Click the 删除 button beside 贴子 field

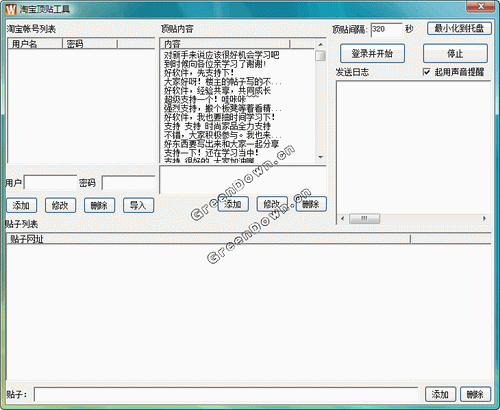tap(475, 395)
